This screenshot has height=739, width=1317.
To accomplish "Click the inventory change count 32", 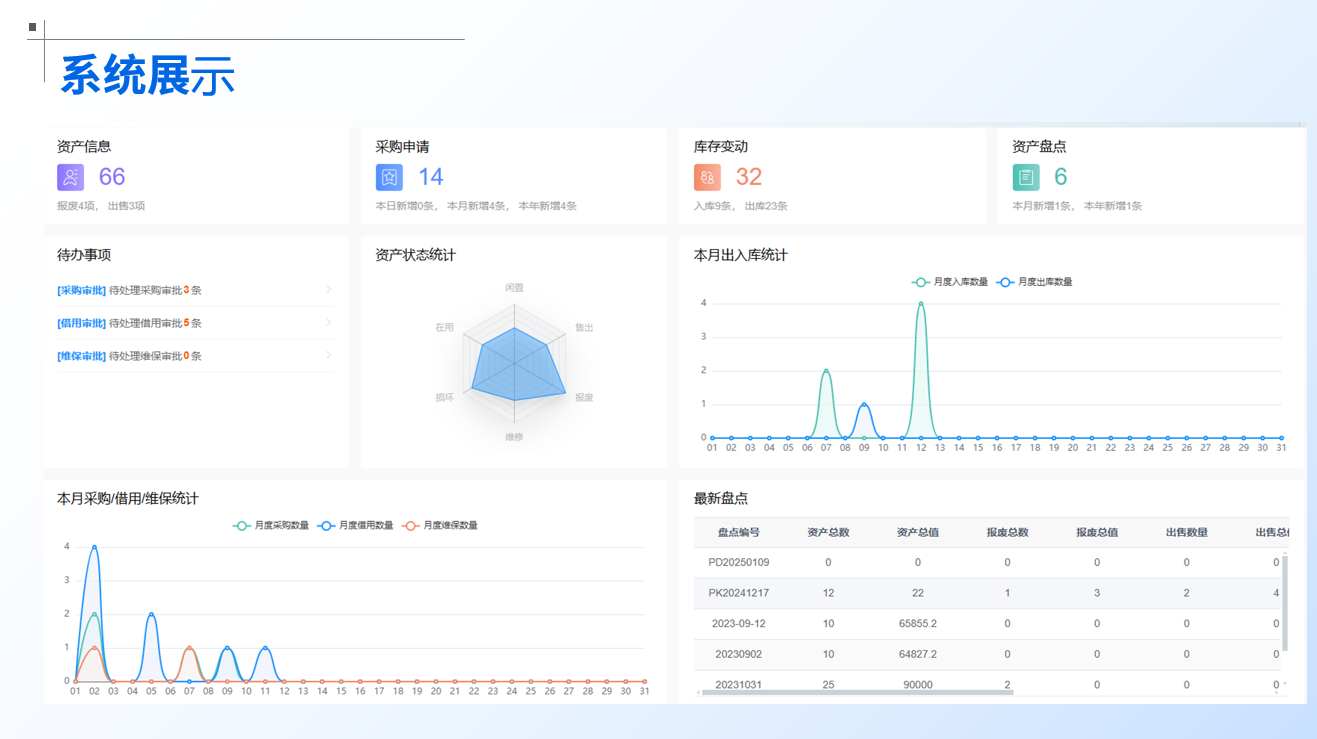I will pyautogui.click(x=749, y=177).
